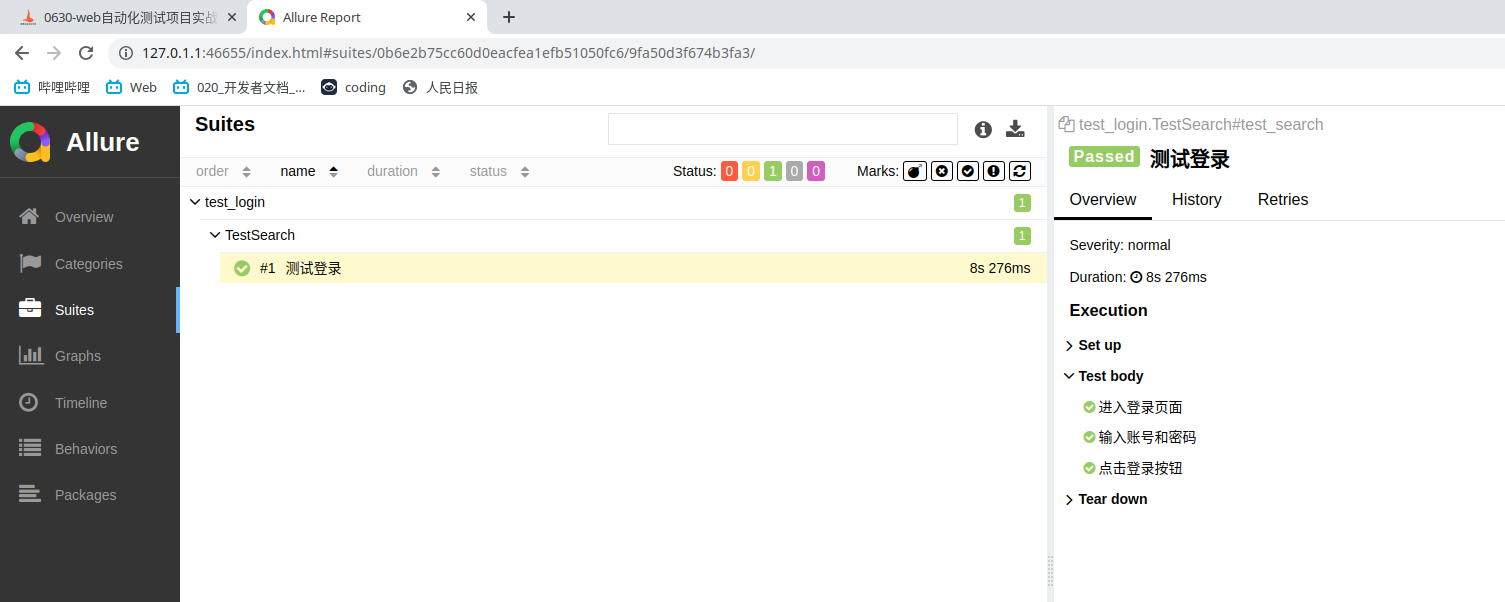Image resolution: width=1505 pixels, height=602 pixels.
Task: Open Behaviors in the sidebar
Action: pyautogui.click(x=85, y=449)
